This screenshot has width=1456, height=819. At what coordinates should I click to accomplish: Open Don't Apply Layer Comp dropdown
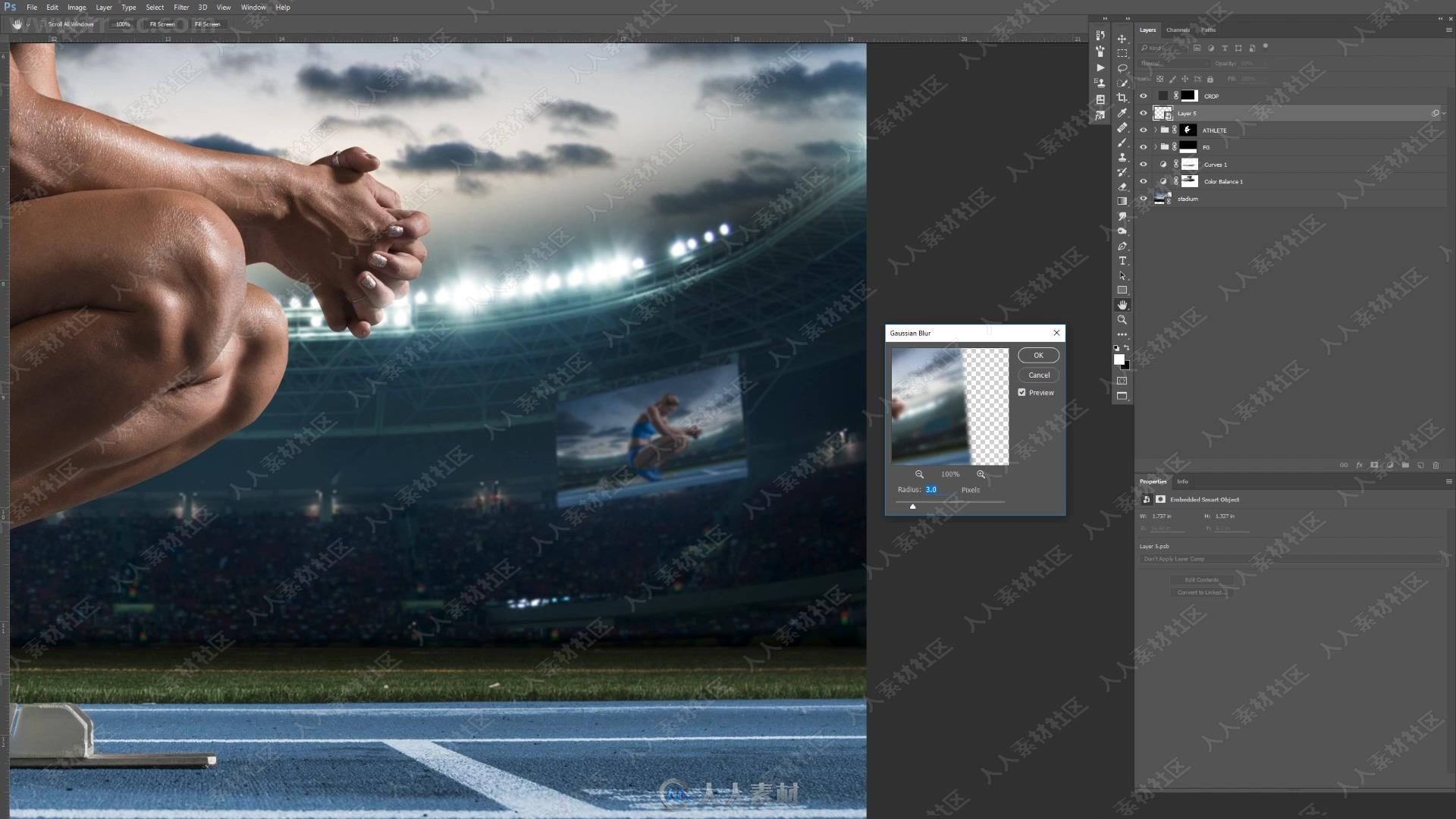[x=1291, y=559]
